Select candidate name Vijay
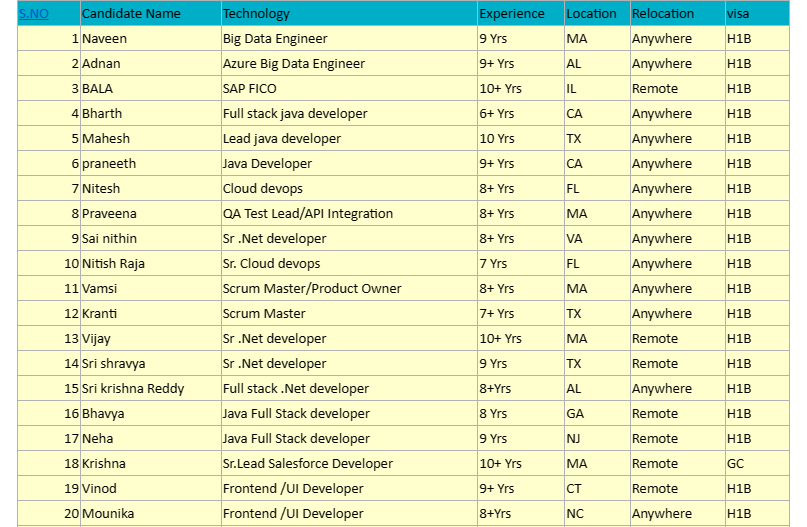Viewport: 807px width, 527px height. [x=96, y=339]
